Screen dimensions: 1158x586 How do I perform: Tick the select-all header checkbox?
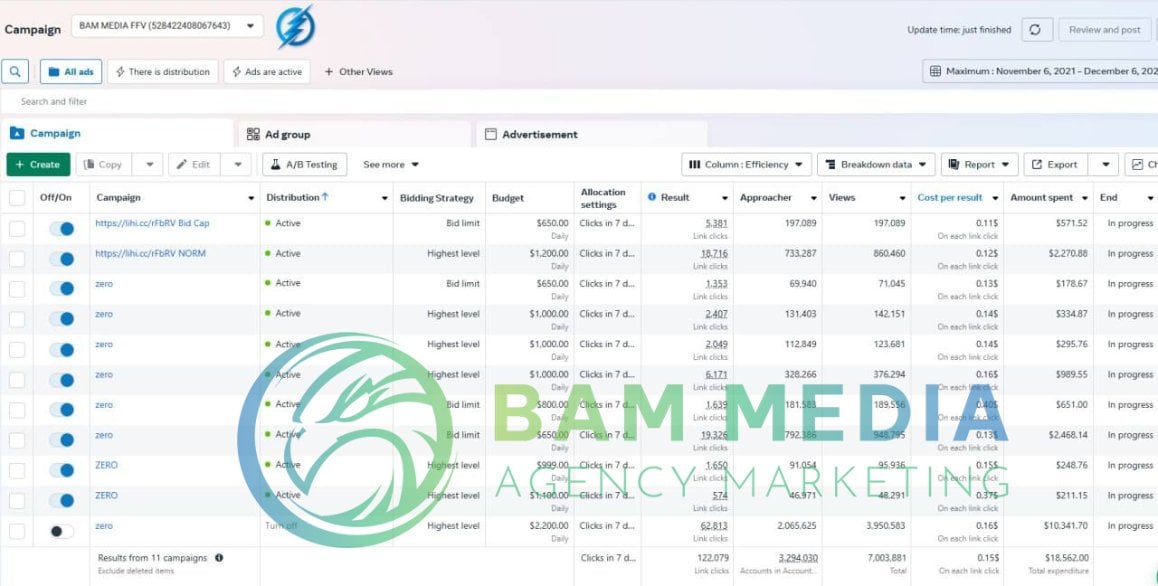pos(17,198)
